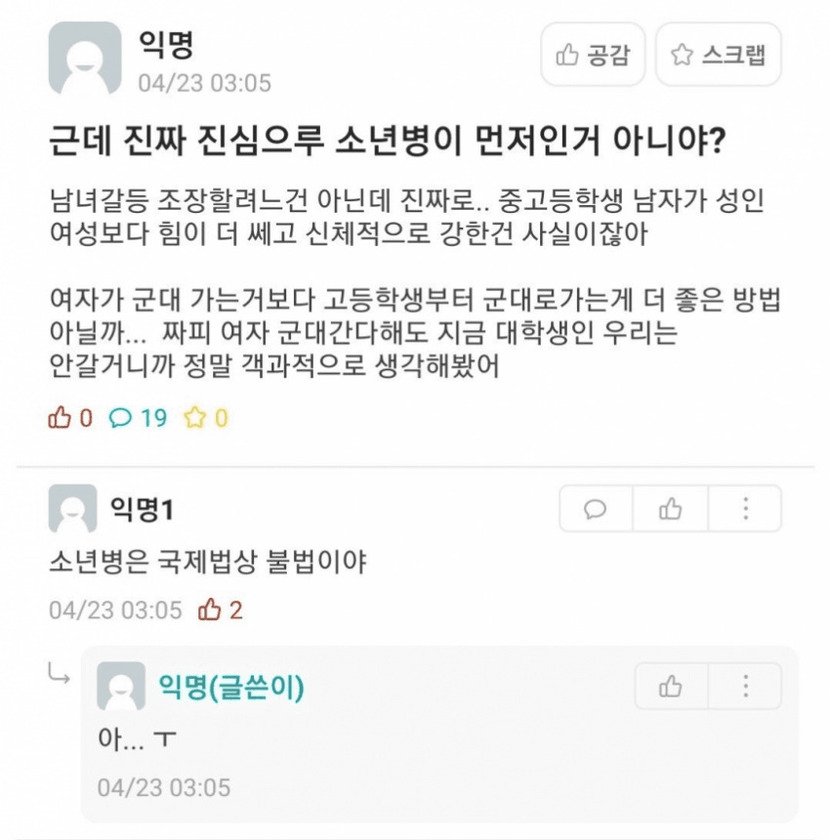Click the star scrap count icon
830x840 pixels.
194,418
